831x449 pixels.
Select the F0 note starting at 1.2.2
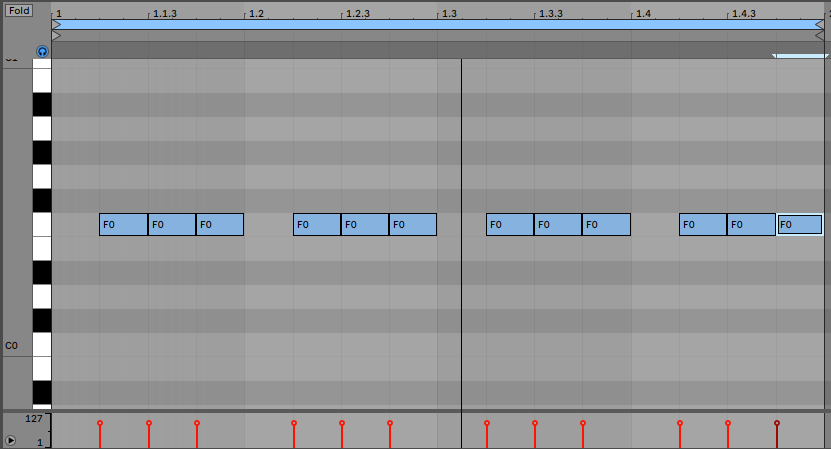tap(317, 224)
